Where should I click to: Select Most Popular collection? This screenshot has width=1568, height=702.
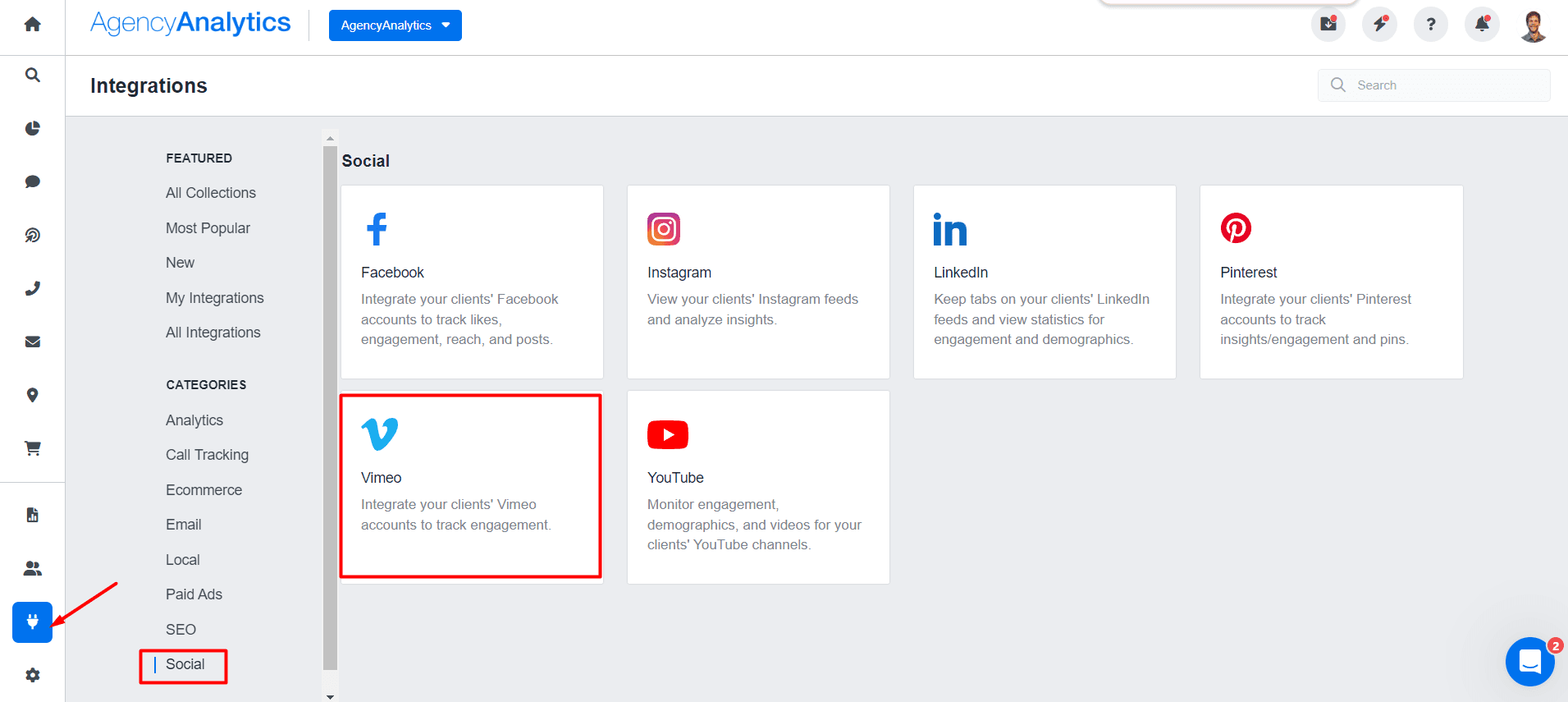208,228
